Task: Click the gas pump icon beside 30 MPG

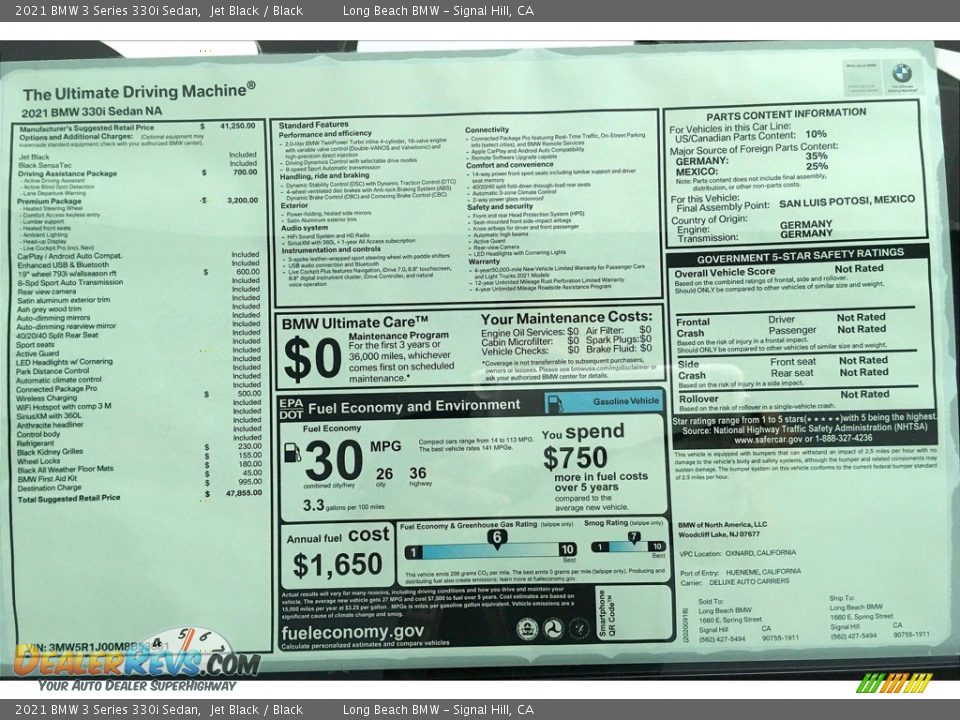Action: [x=293, y=452]
